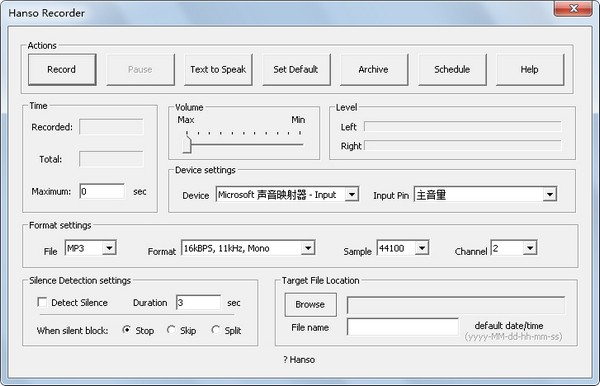
Task: Click Browse for target file location
Action: click(x=310, y=305)
